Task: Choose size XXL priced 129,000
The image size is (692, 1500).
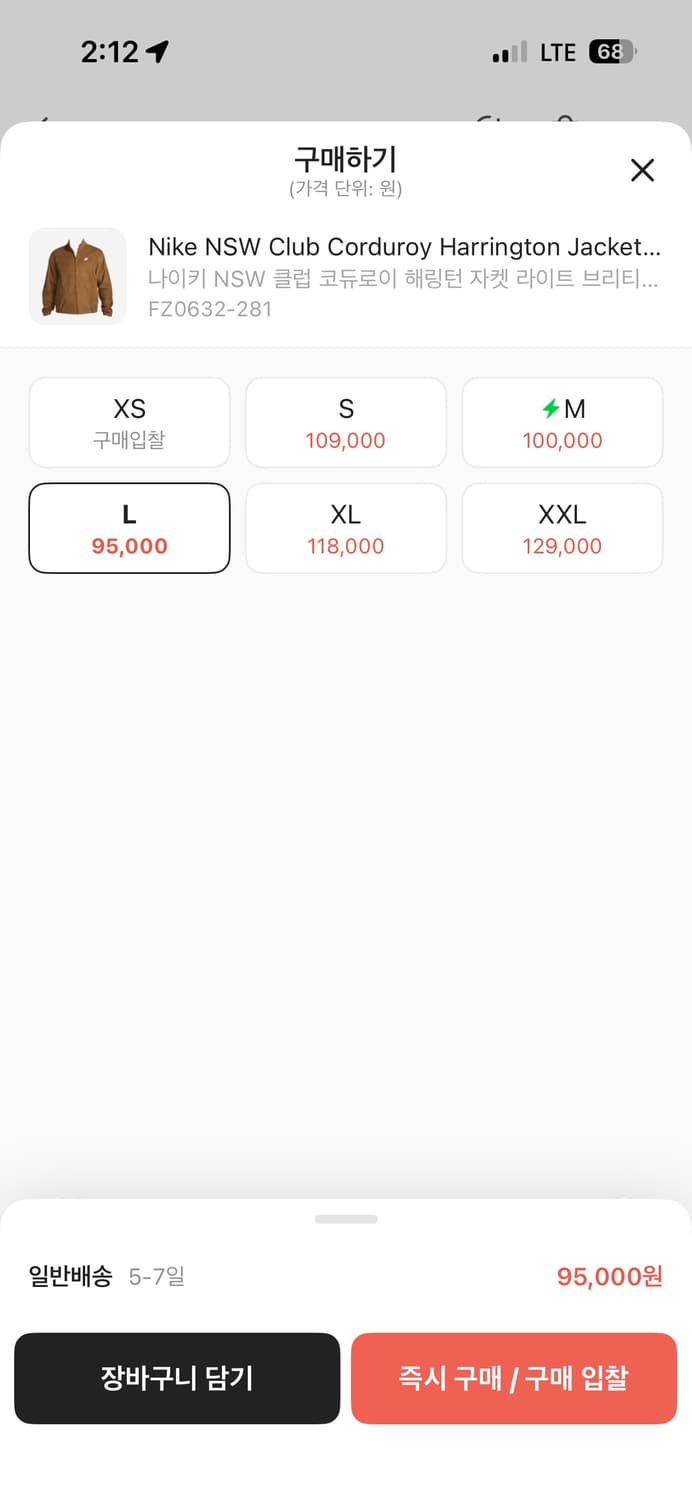Action: coord(562,528)
